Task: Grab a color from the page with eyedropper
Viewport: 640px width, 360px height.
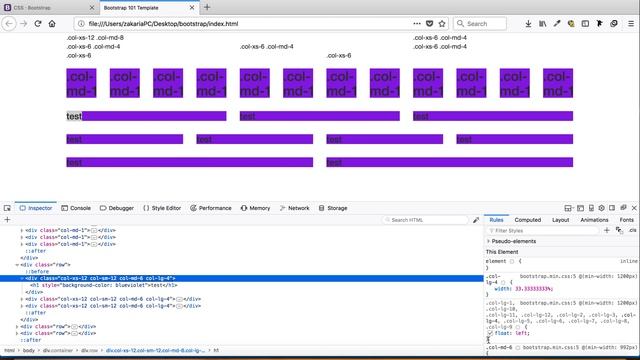Action: (x=476, y=220)
